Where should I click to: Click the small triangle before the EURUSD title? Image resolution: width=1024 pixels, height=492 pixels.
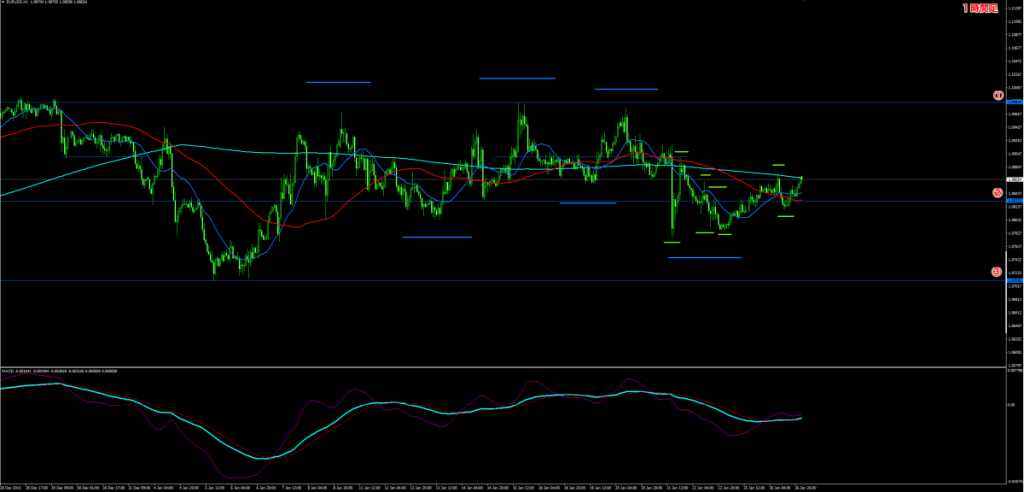click(x=3, y=2)
